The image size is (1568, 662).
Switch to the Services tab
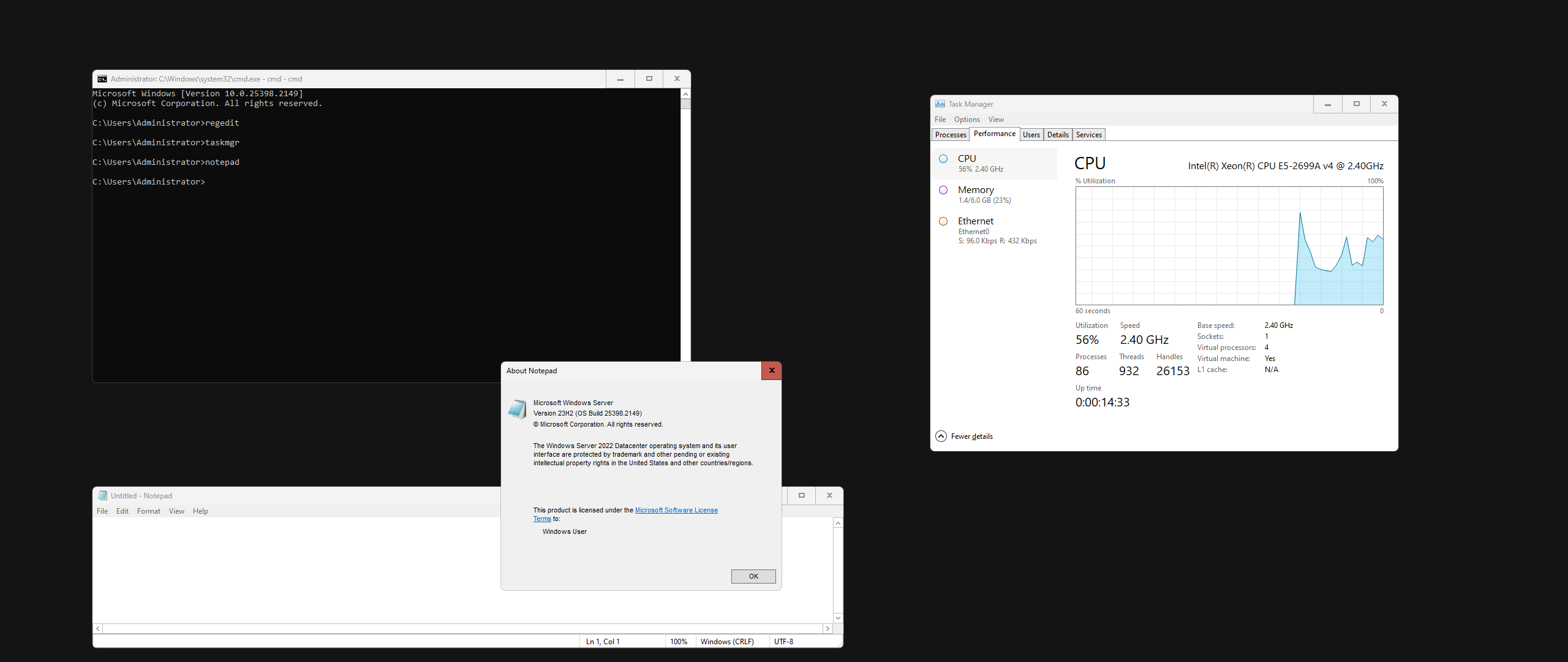coord(1088,135)
